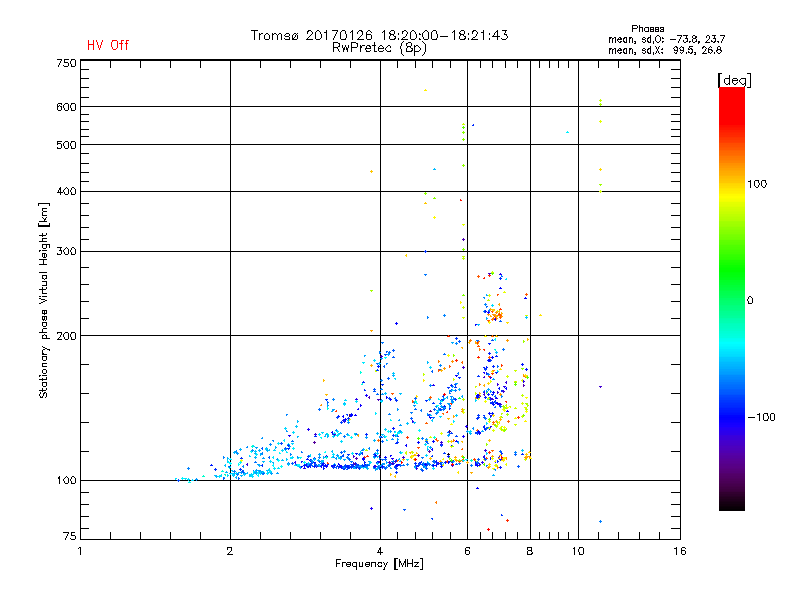This screenshot has height=600, width=800.
Task: Click the "Frequency [MHz]" axis title
Action: click(379, 564)
